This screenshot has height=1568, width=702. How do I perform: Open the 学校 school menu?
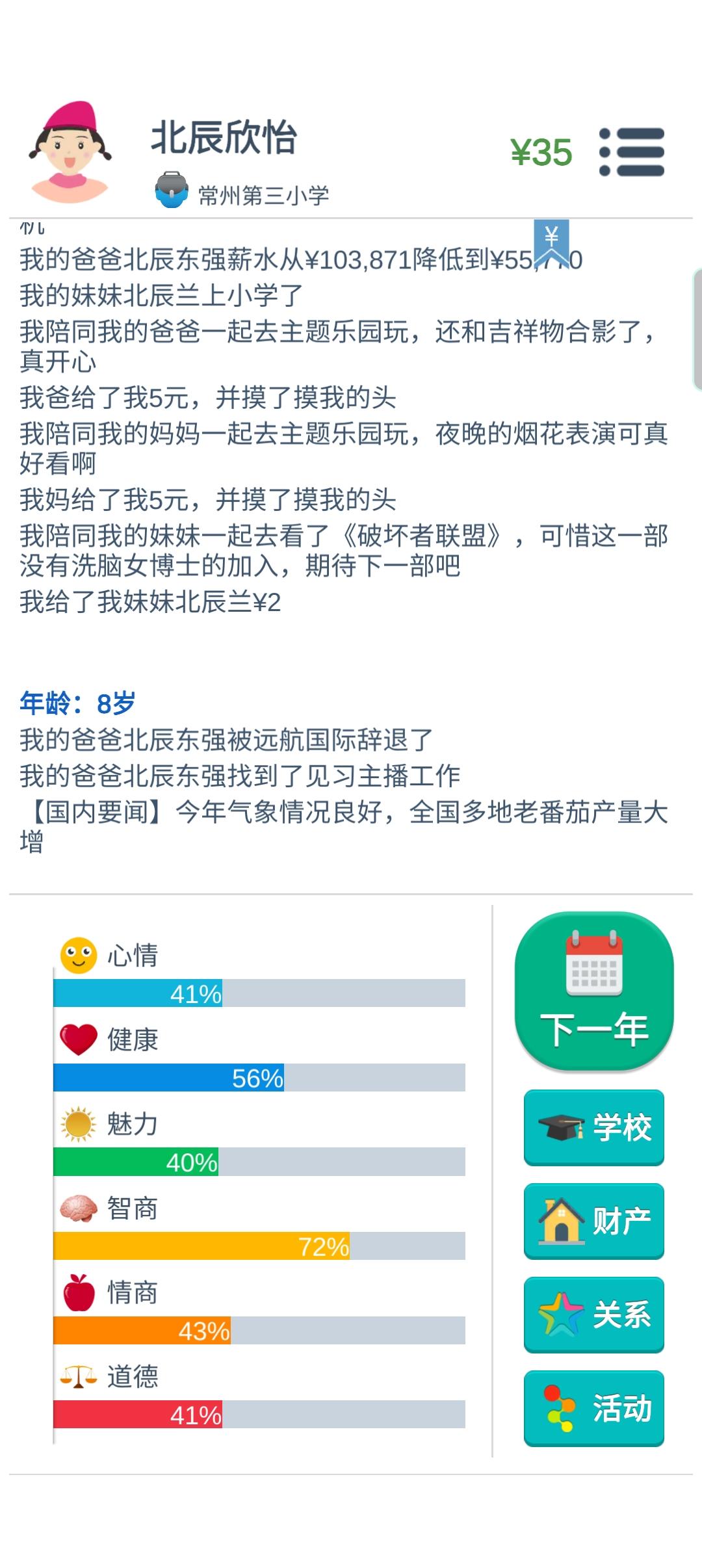click(x=594, y=1127)
